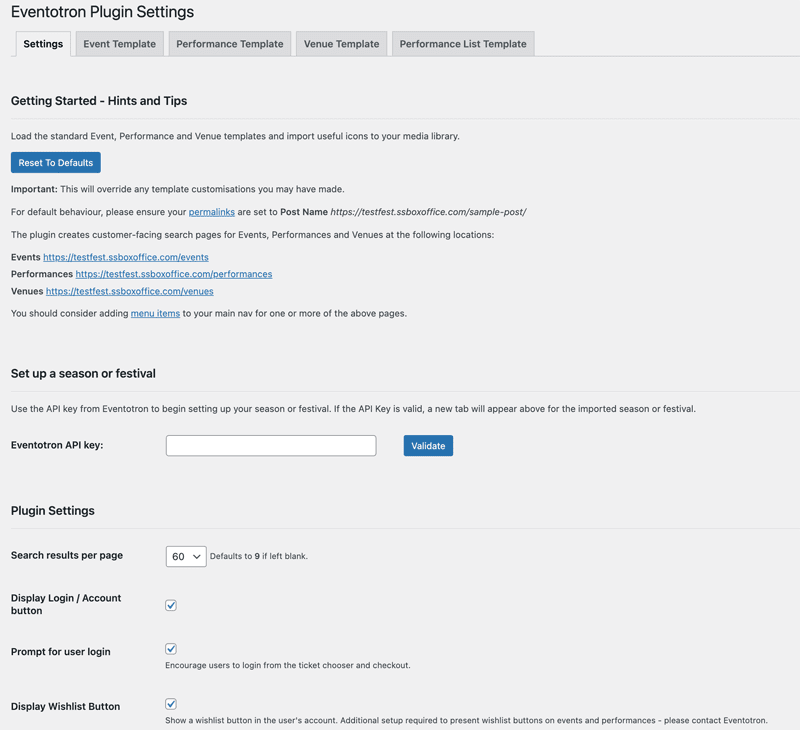The height and width of the screenshot is (730, 800).
Task: Open the Performances search page URL
Action: [173, 274]
